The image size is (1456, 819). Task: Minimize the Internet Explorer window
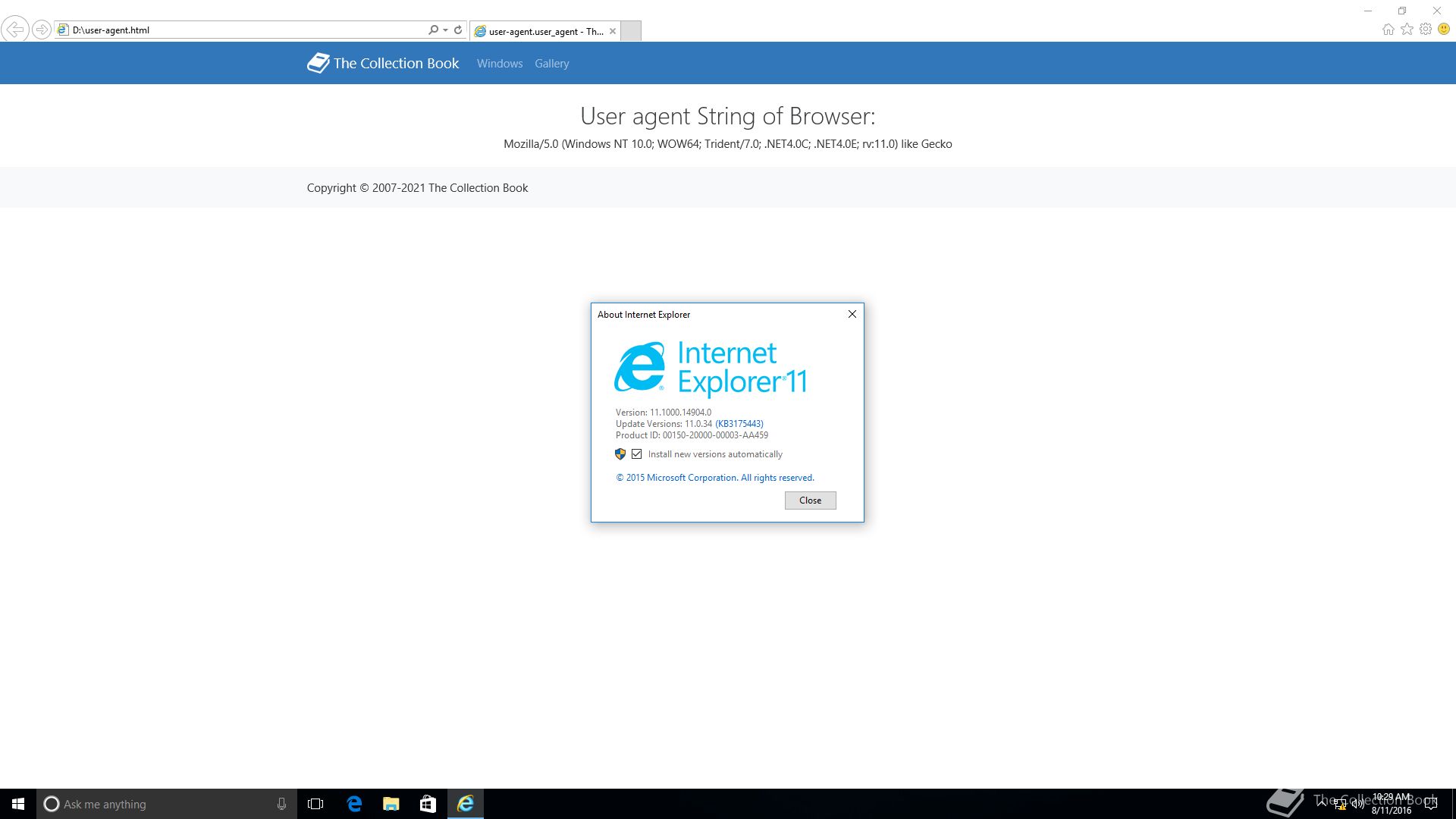(x=1368, y=11)
